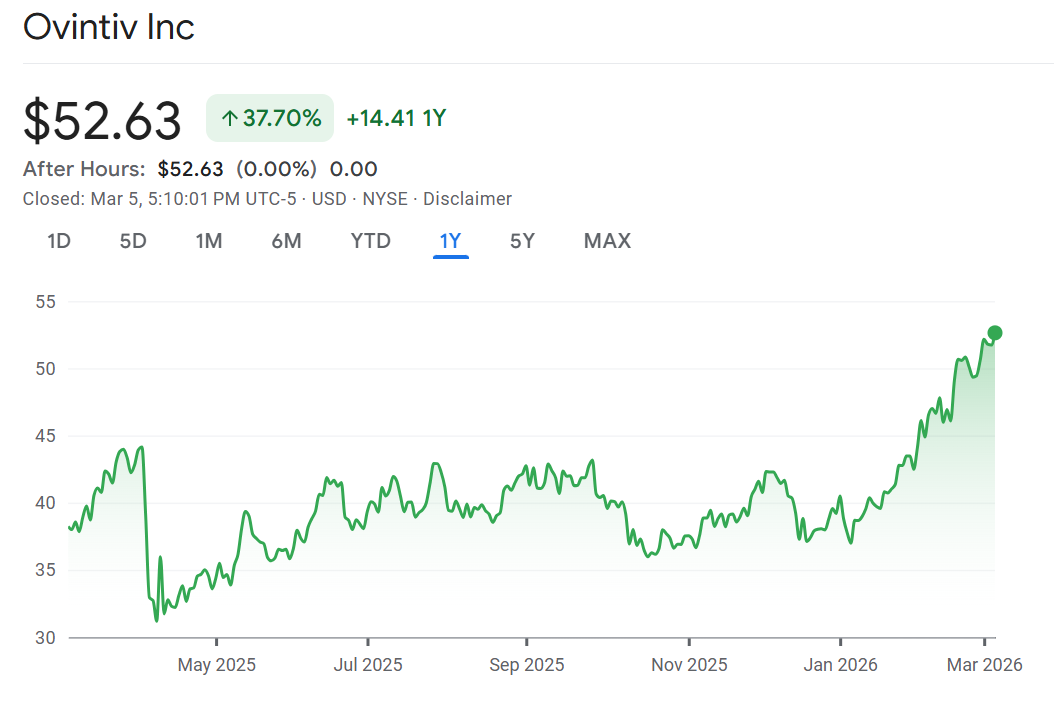Click the $52.63 current price
This screenshot has height=705, width=1054.
(x=102, y=121)
